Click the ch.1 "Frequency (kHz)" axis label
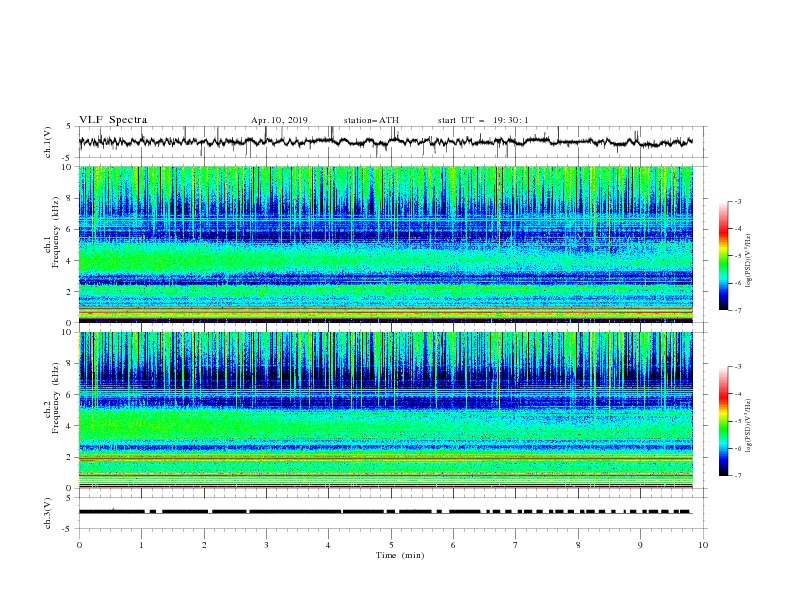 [55, 233]
